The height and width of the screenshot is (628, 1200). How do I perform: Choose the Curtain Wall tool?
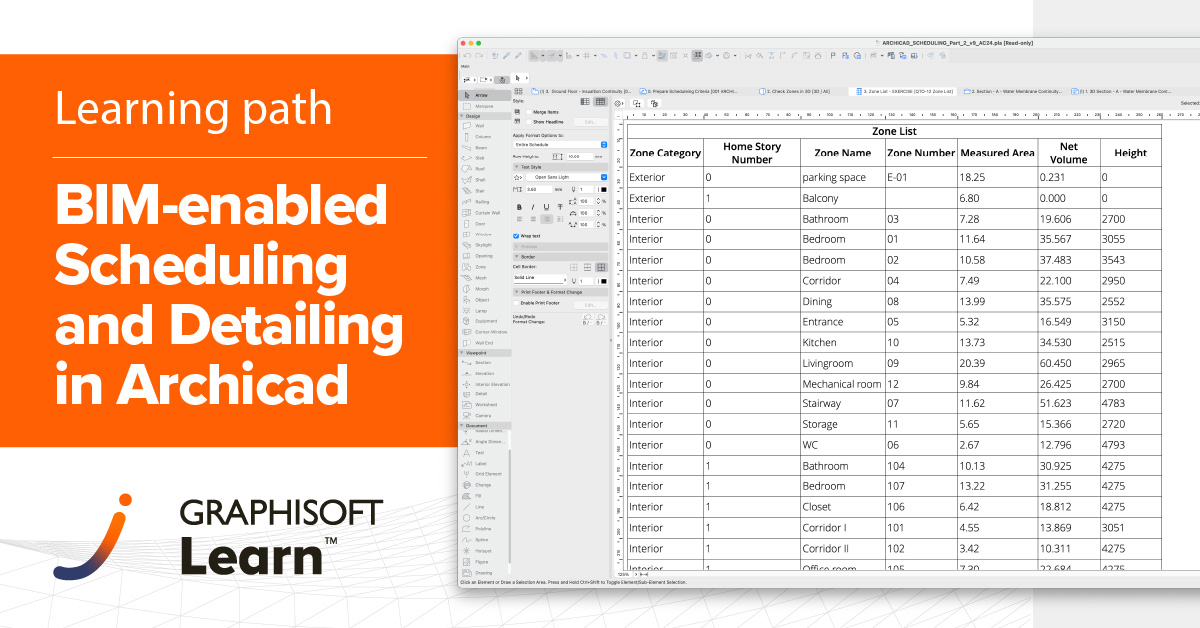click(x=483, y=212)
